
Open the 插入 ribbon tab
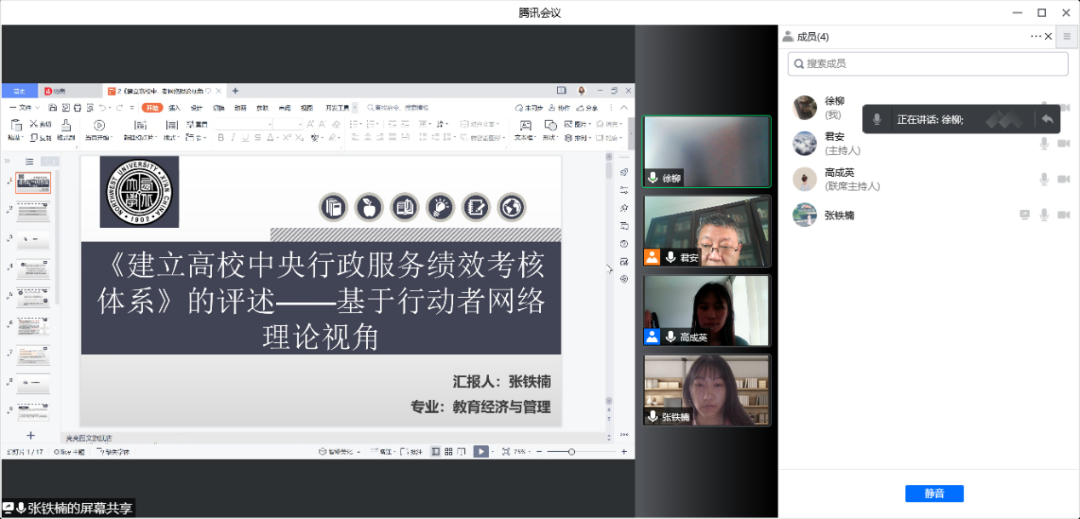click(174, 107)
